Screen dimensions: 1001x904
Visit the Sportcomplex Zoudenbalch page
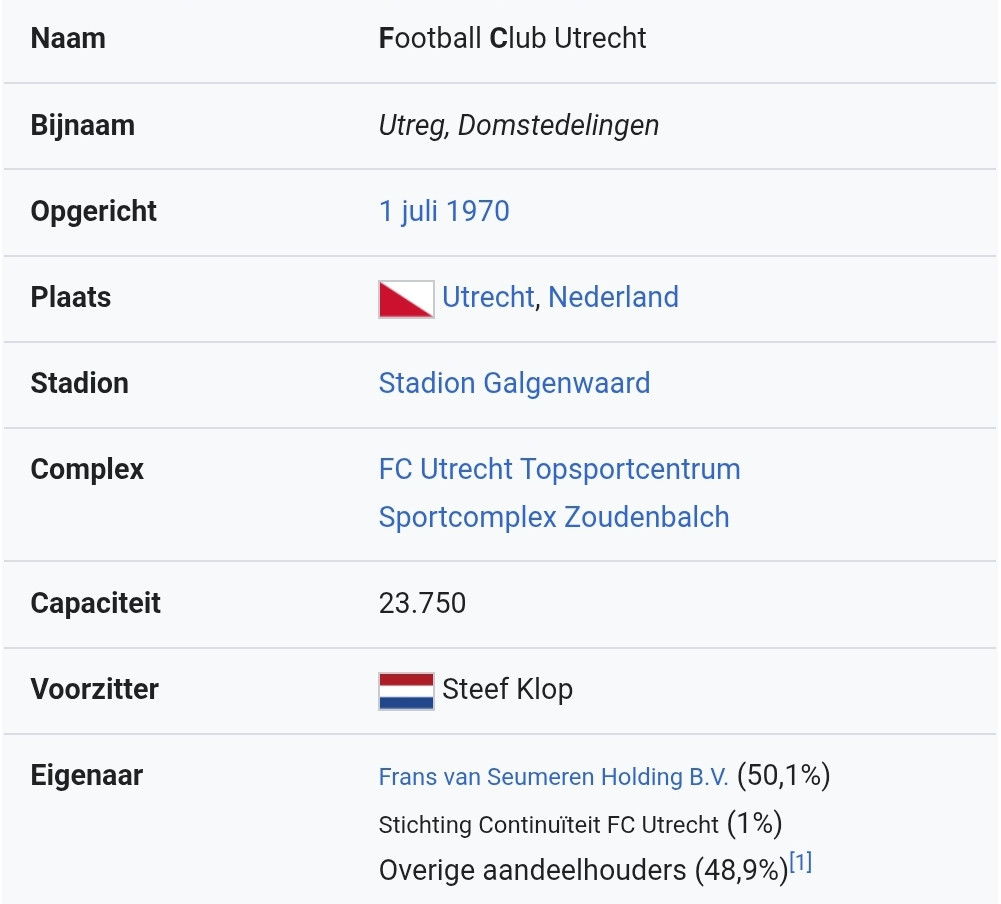554,518
